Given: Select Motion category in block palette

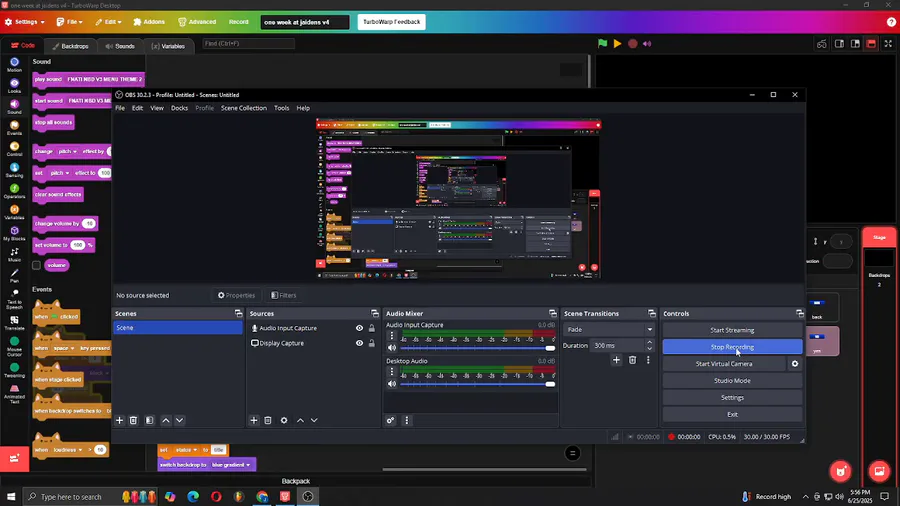Looking at the screenshot, I should [14, 64].
